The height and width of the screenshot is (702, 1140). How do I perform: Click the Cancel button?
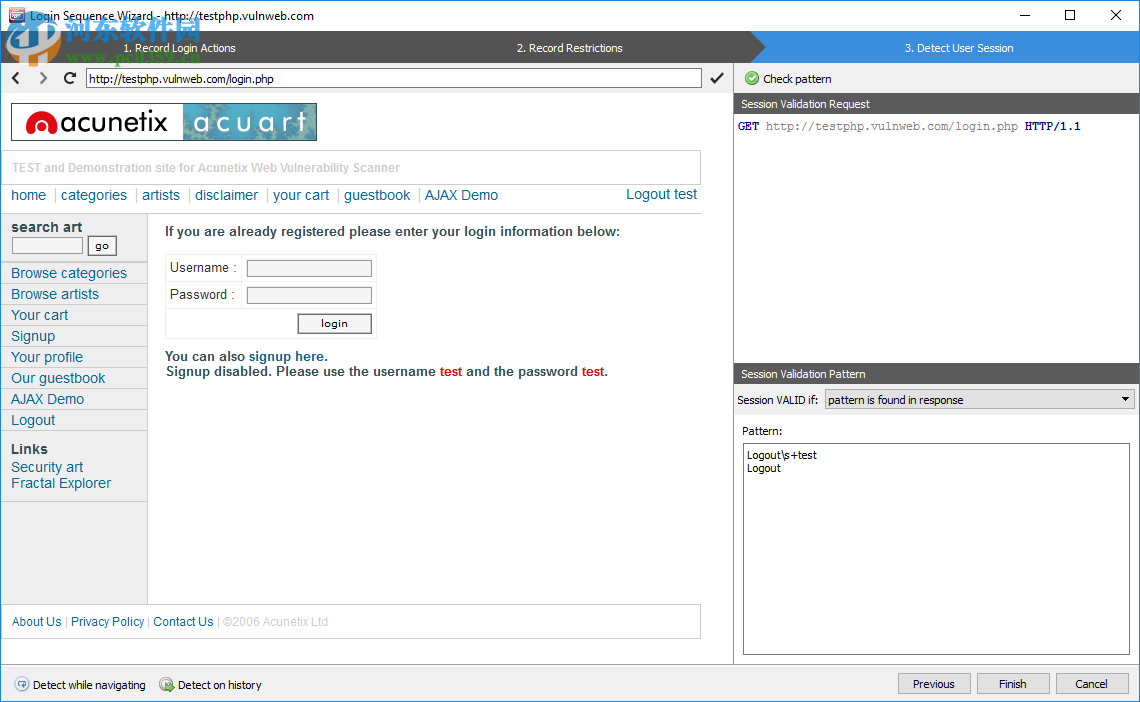[x=1091, y=684]
